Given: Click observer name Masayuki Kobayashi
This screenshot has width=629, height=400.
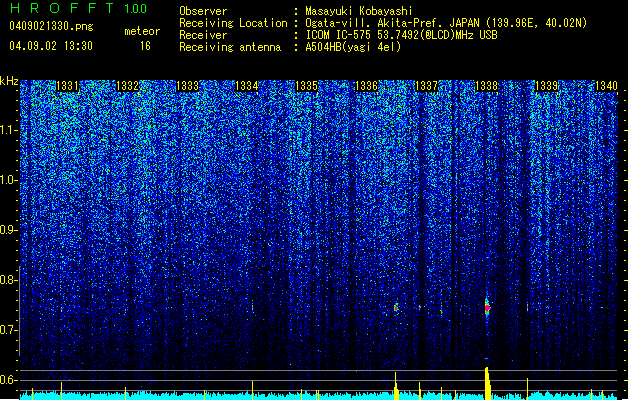Looking at the screenshot, I should point(359,11).
